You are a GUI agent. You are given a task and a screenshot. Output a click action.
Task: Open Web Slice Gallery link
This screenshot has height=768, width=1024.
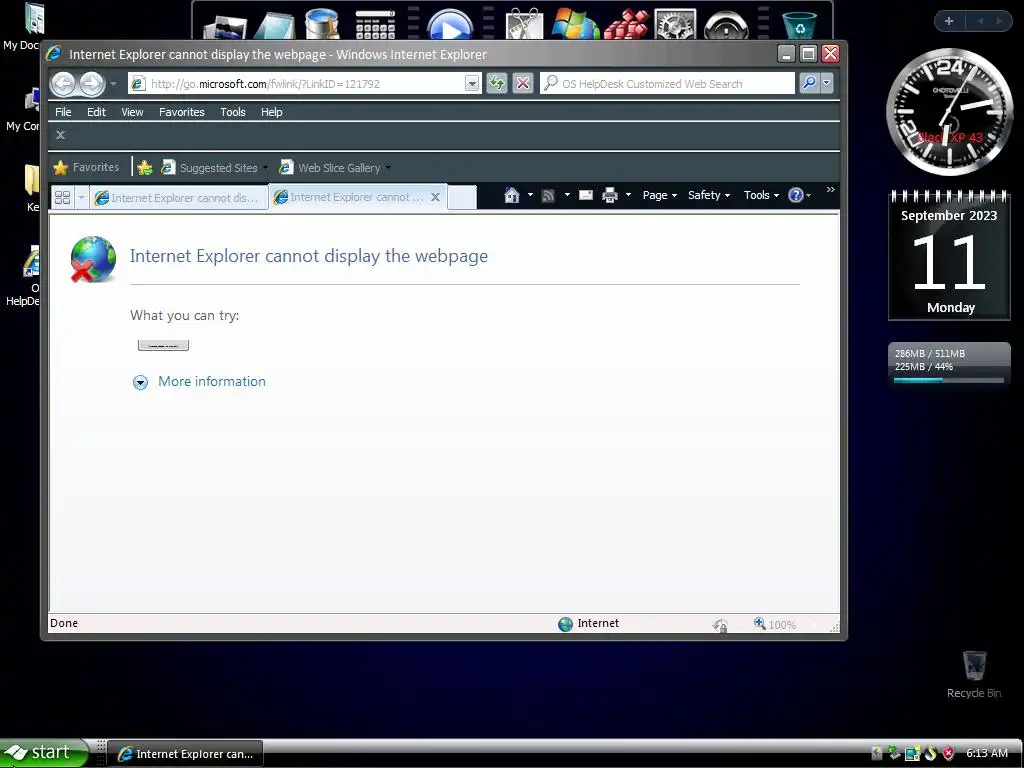click(330, 168)
